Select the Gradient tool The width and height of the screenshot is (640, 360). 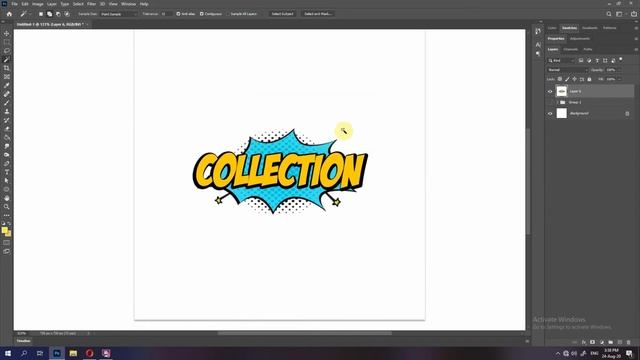pyautogui.click(x=7, y=137)
